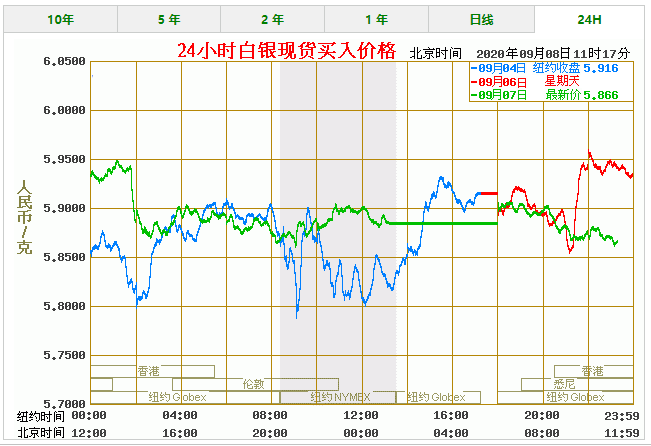Click the 纽约收盘 5.916 value
This screenshot has width=651, height=446.
click(x=575, y=68)
